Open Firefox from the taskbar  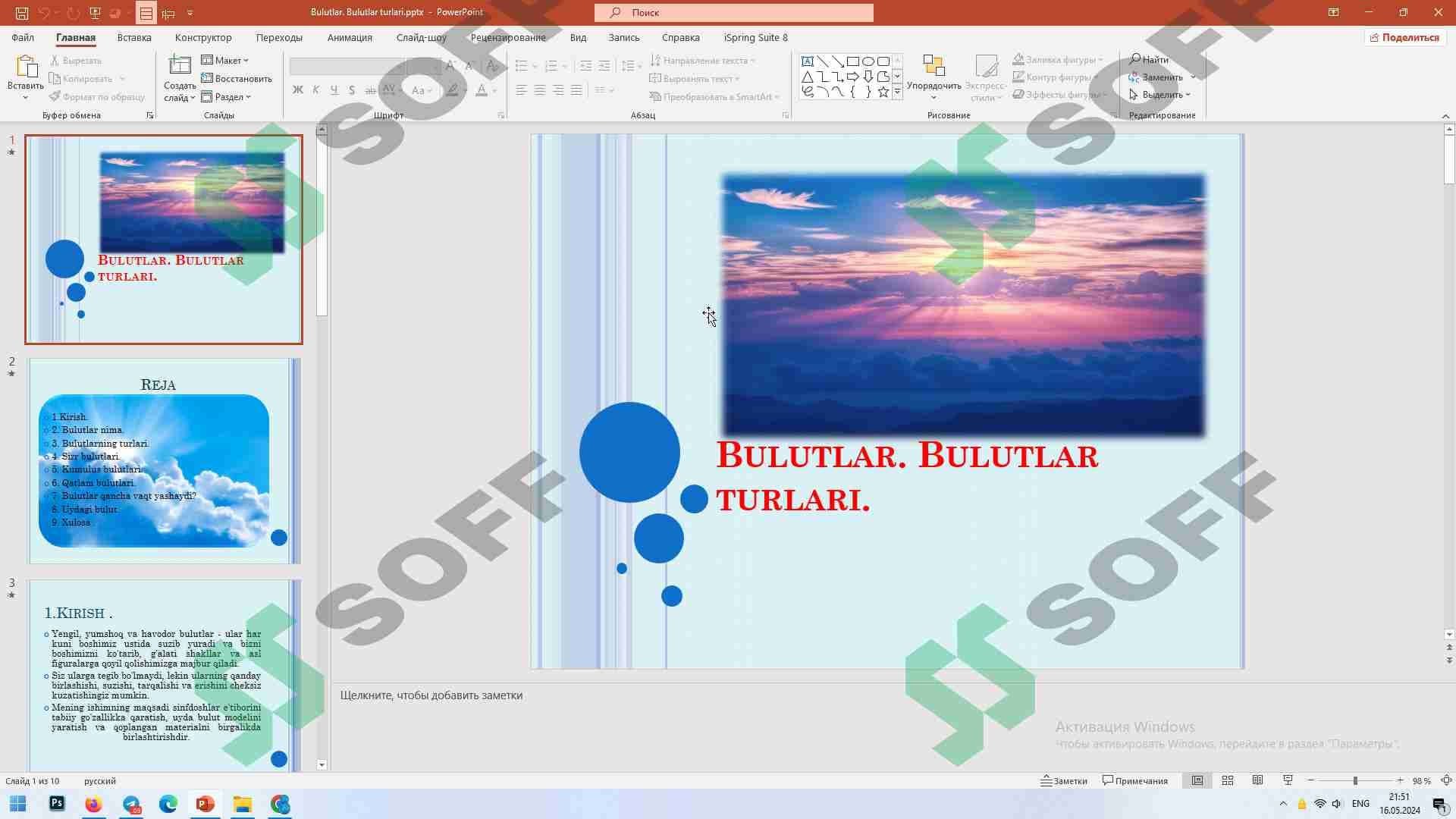pos(94,804)
